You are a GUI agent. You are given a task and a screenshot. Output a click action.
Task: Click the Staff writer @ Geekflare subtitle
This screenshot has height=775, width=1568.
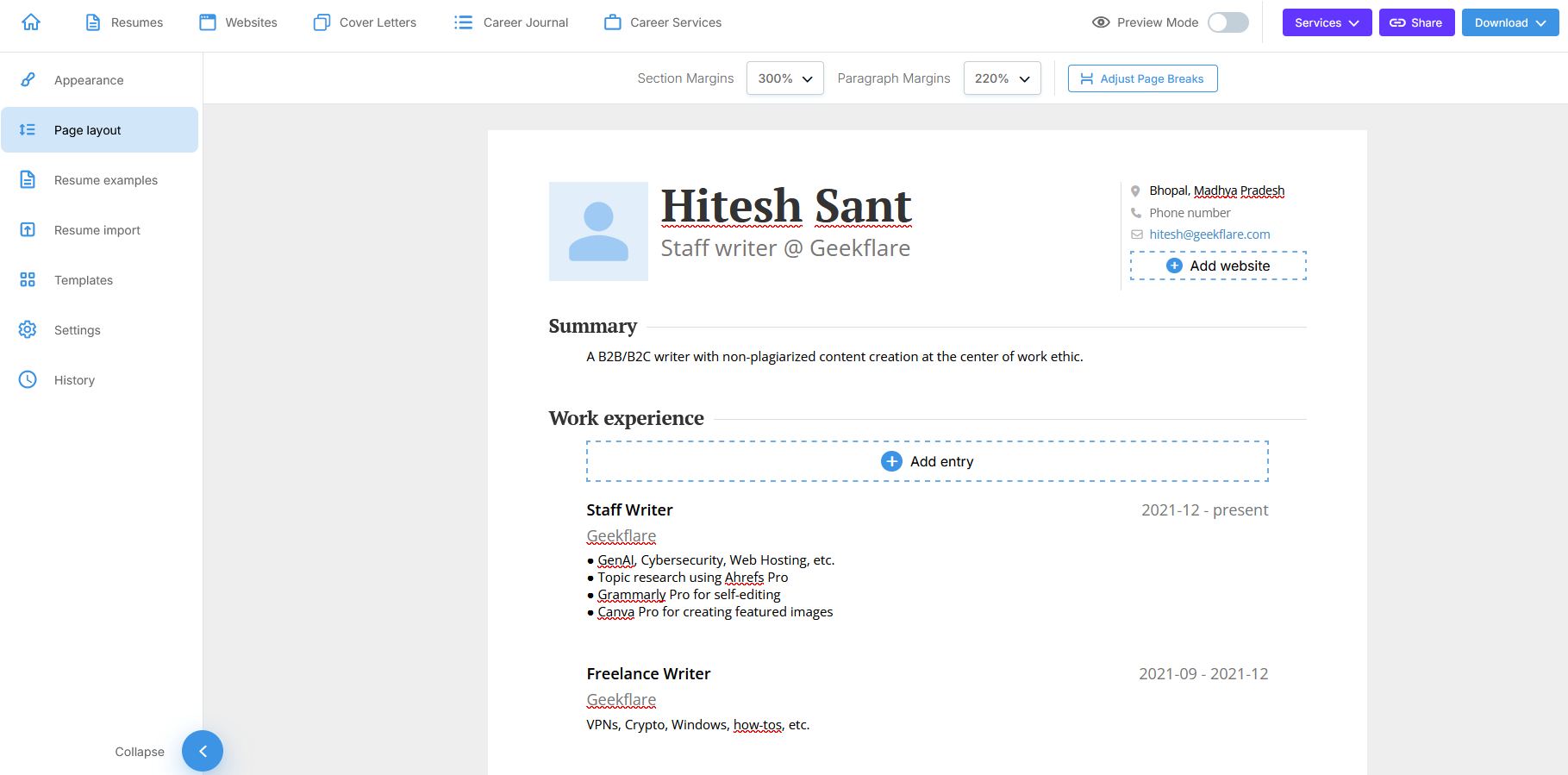point(785,248)
